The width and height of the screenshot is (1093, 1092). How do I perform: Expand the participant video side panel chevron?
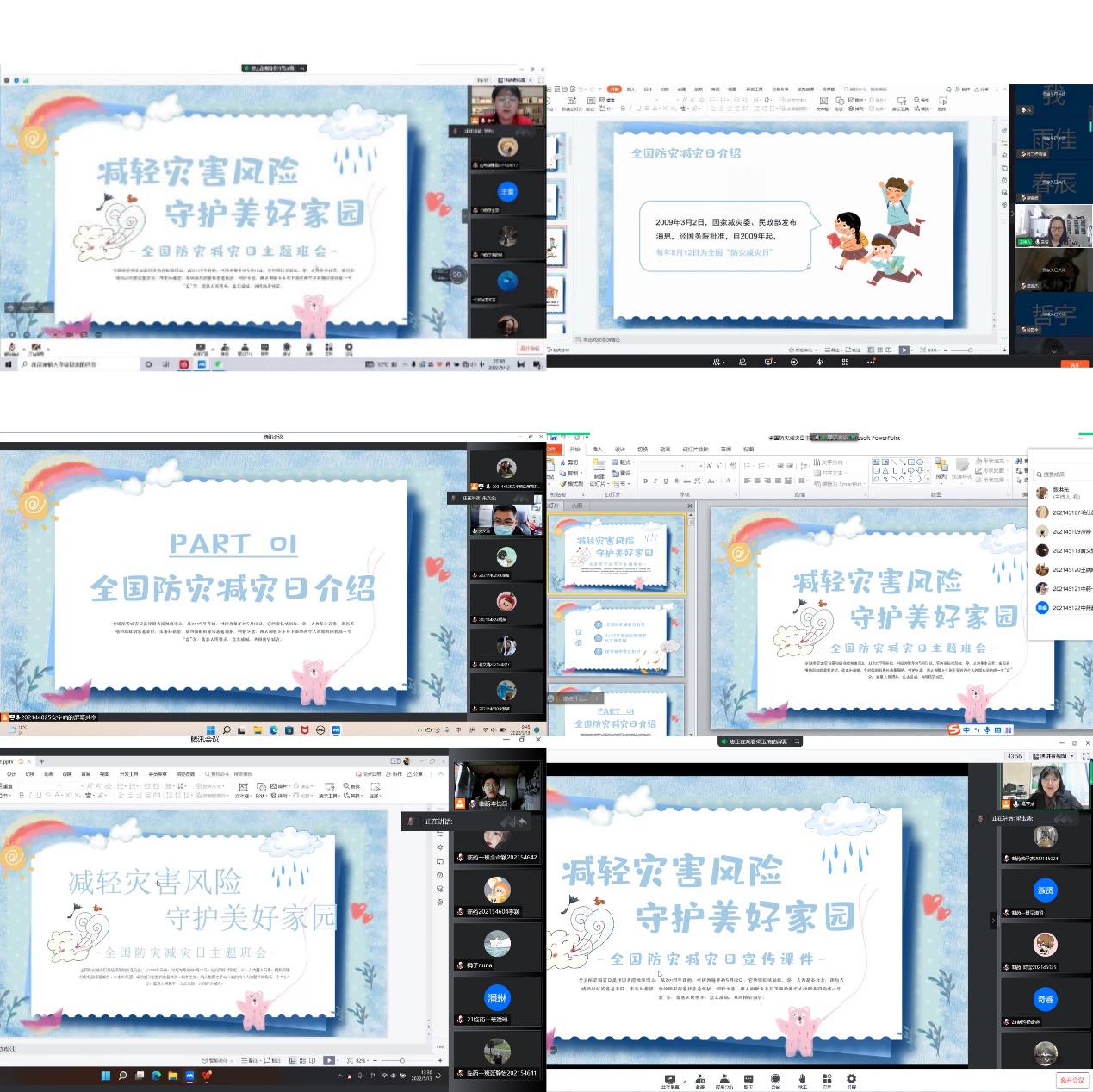tap(993, 921)
